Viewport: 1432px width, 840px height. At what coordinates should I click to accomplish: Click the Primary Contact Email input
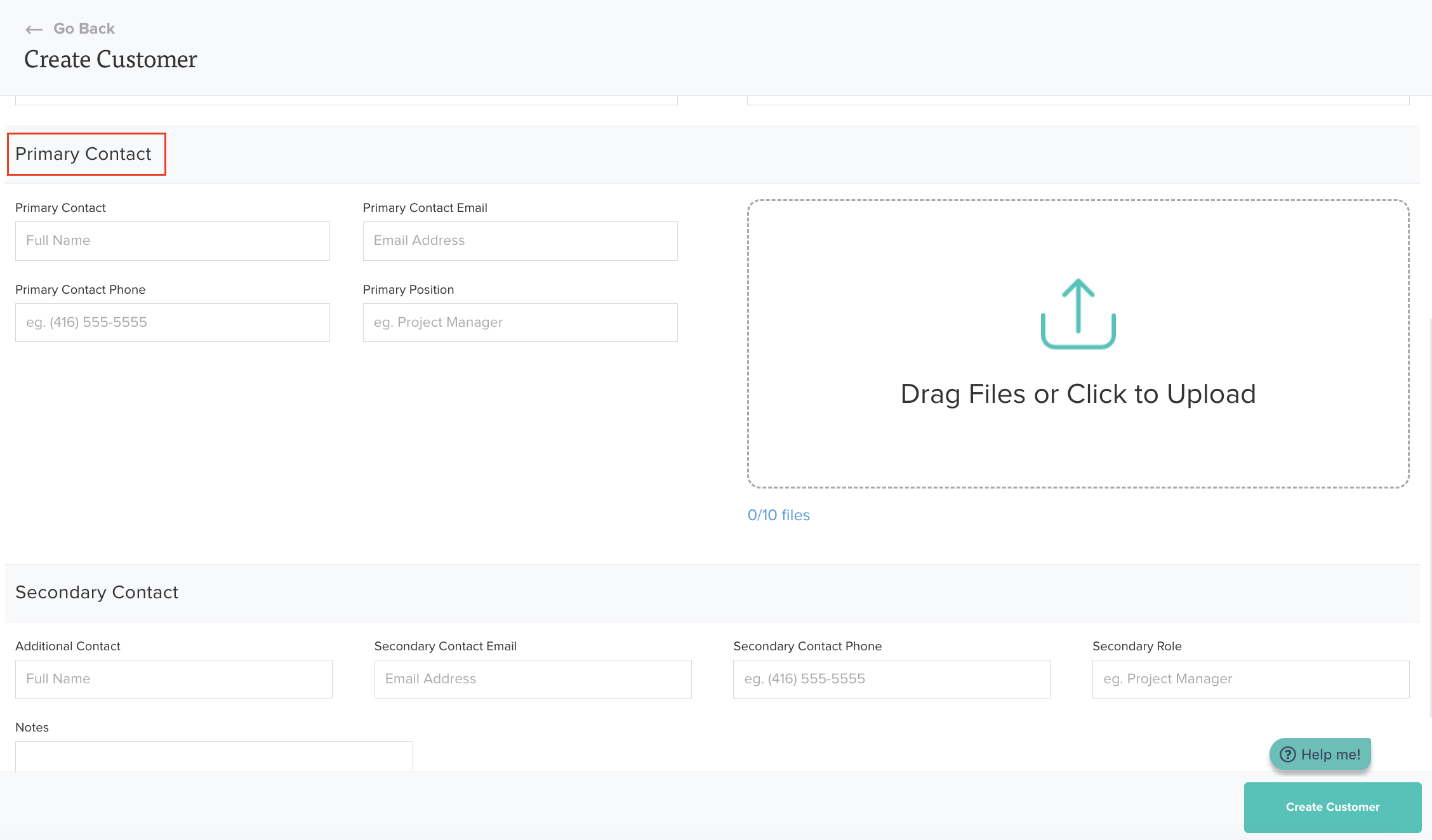(520, 241)
